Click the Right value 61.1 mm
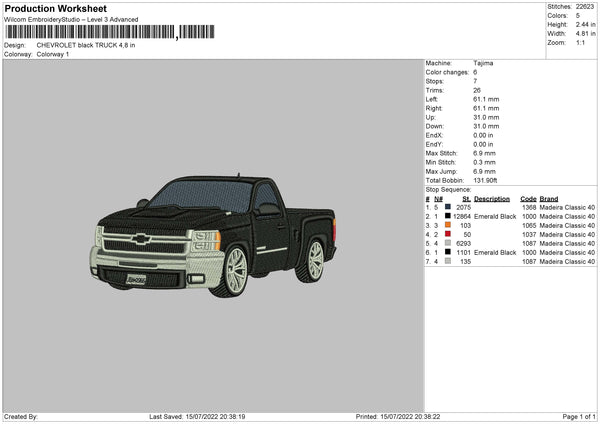 point(486,109)
